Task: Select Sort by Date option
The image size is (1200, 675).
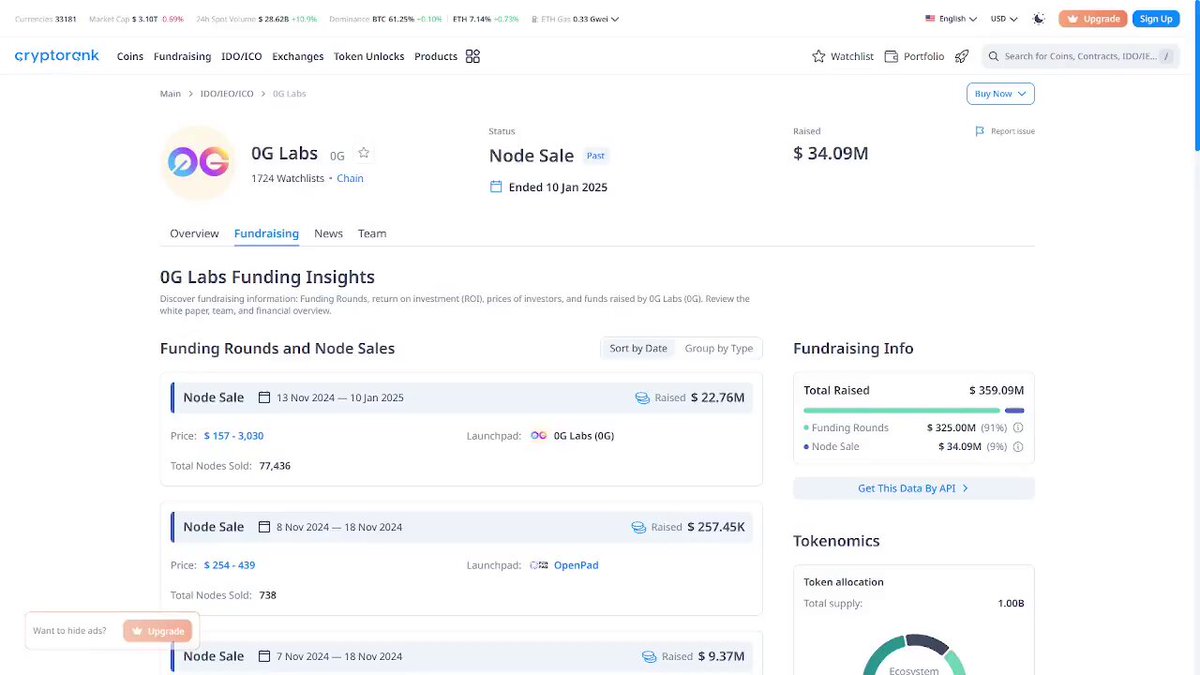Action: pos(638,349)
